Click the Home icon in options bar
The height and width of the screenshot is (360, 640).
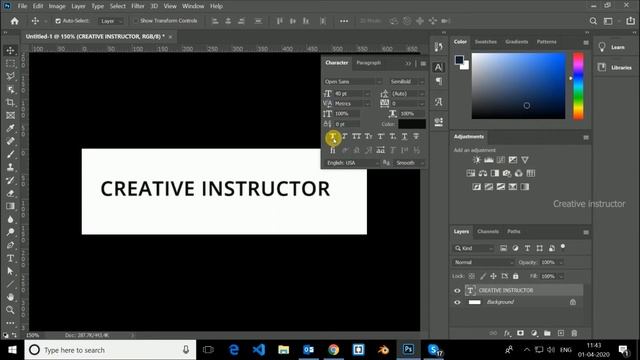click(15, 21)
